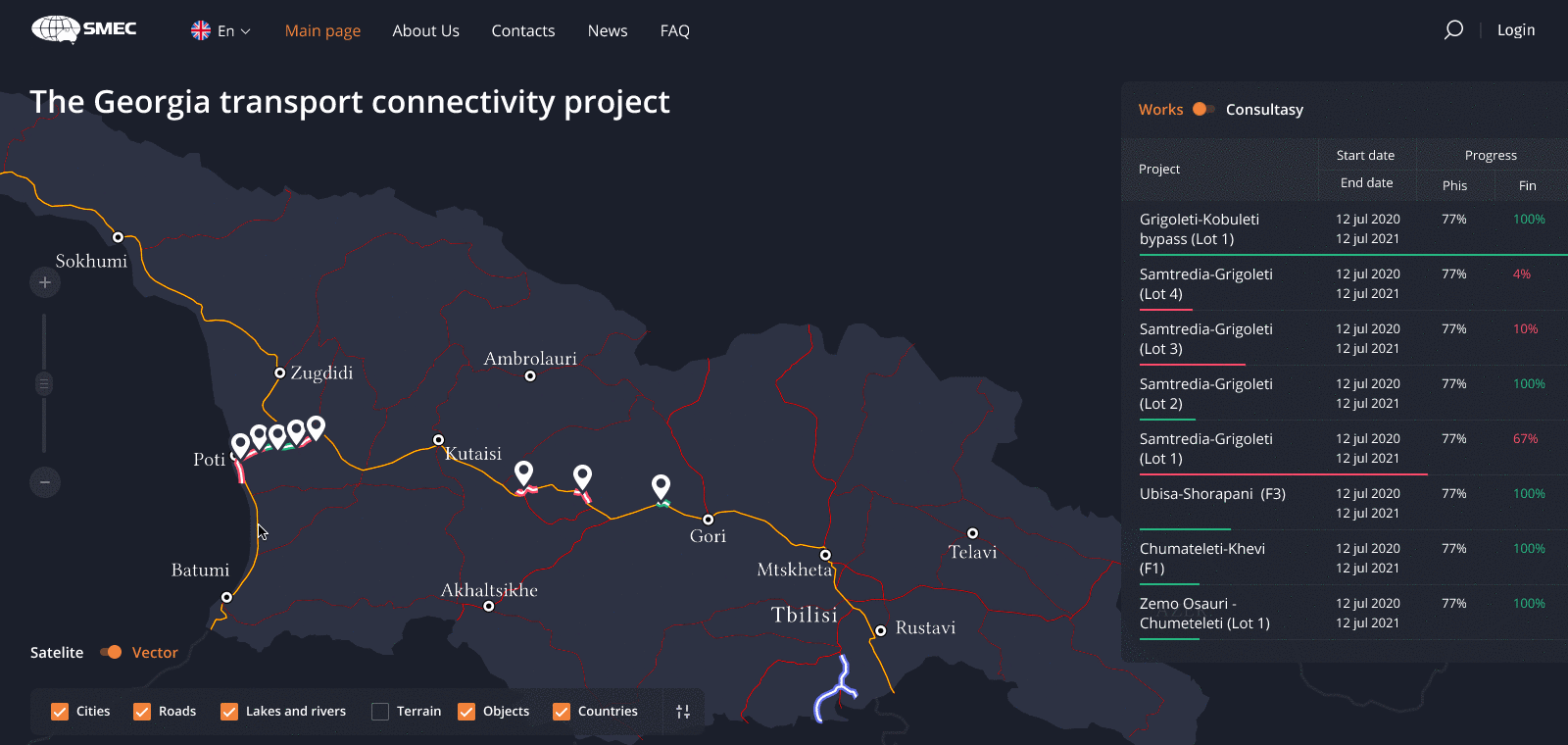Uncheck the Lakes and rivers checkbox

point(229,712)
